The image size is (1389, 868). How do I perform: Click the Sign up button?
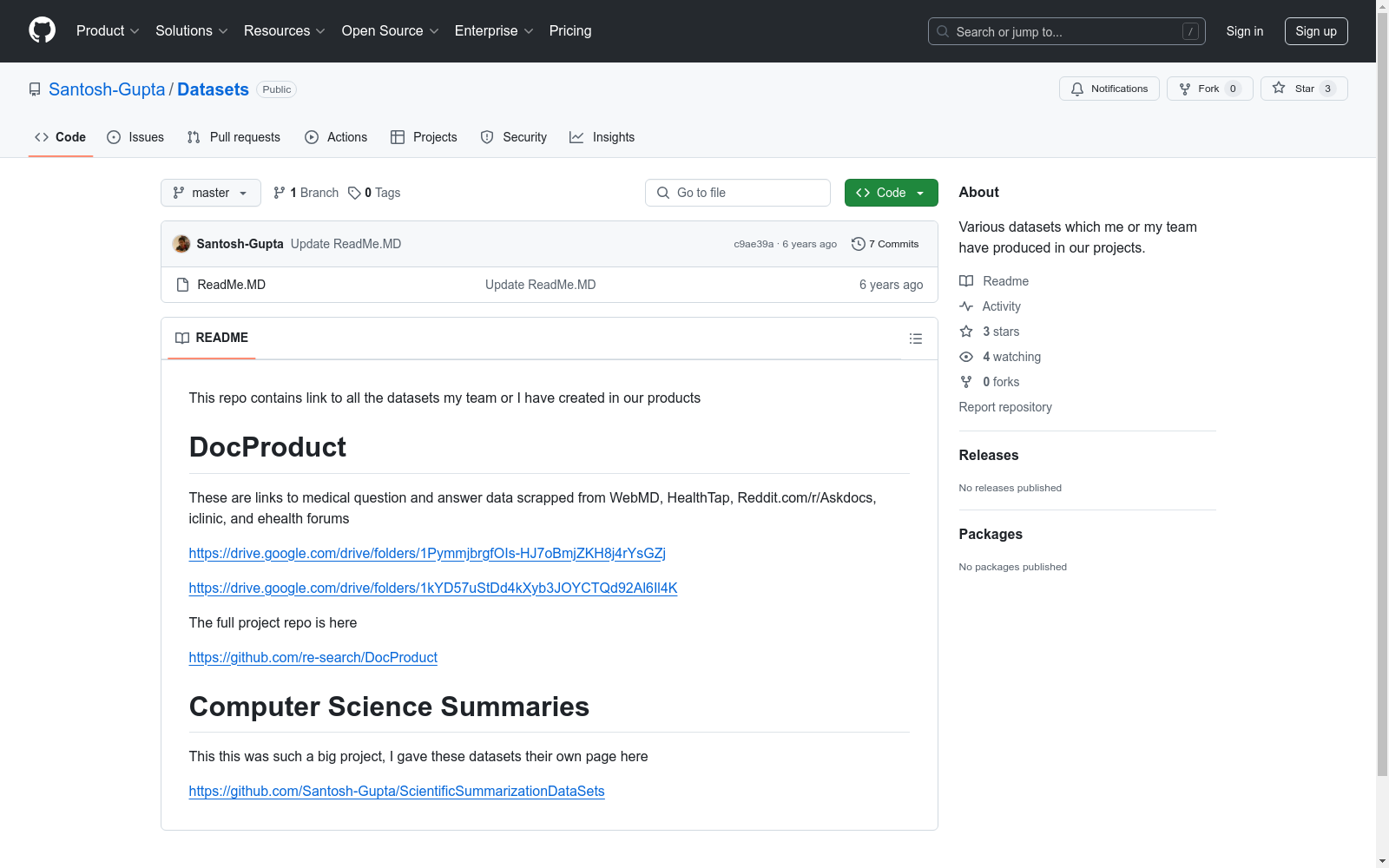pyautogui.click(x=1316, y=31)
